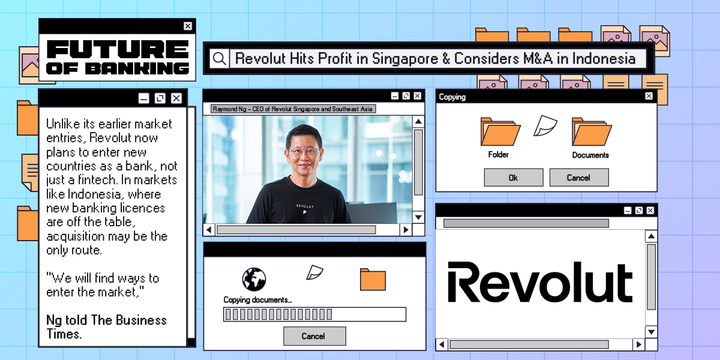Click left arrow of the Revolut window's horizontal scrollbar

click(442, 344)
